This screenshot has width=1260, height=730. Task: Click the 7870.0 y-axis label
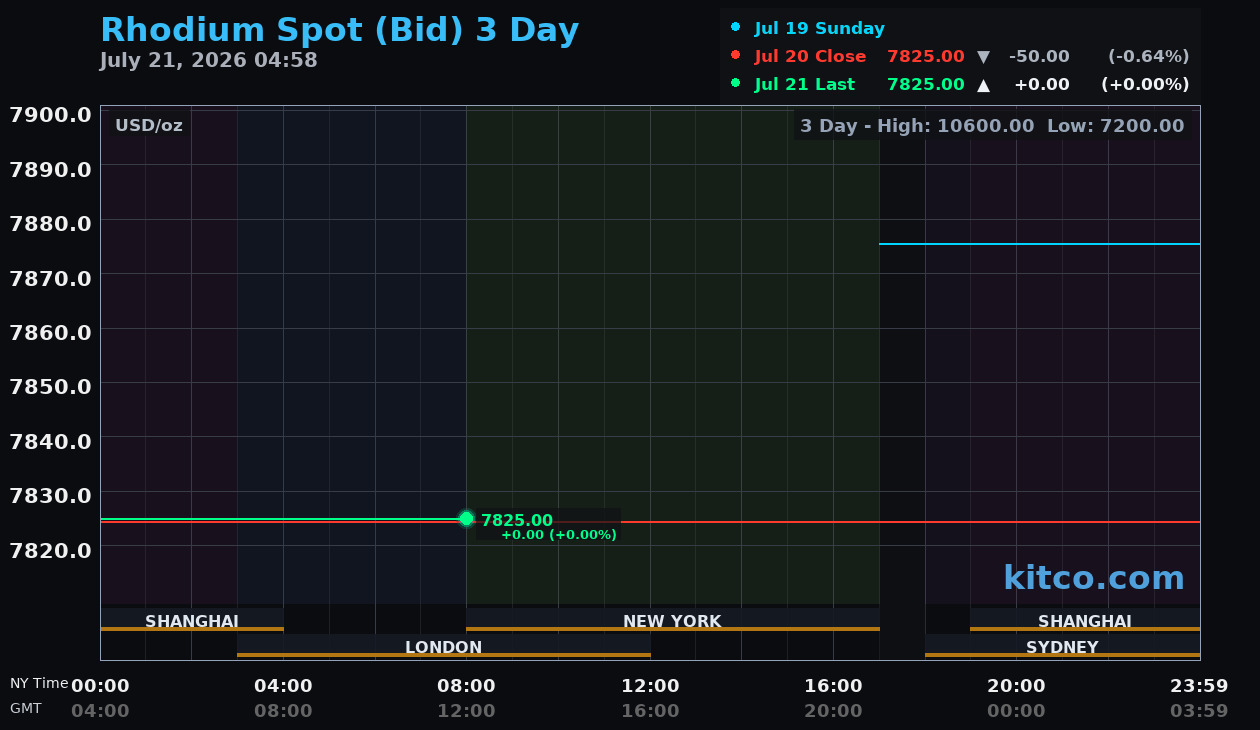click(x=50, y=277)
